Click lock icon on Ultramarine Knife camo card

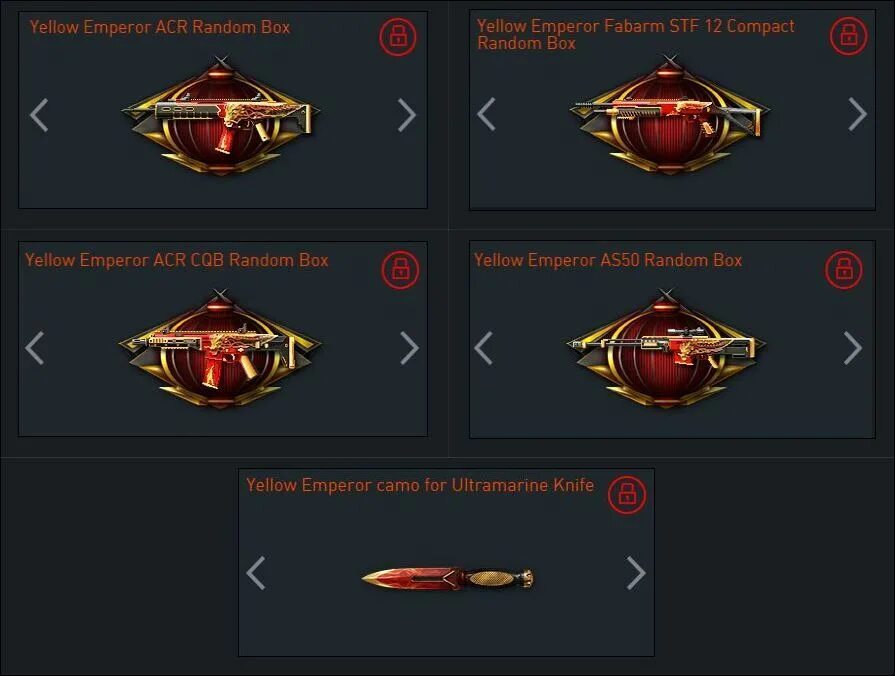pos(627,494)
